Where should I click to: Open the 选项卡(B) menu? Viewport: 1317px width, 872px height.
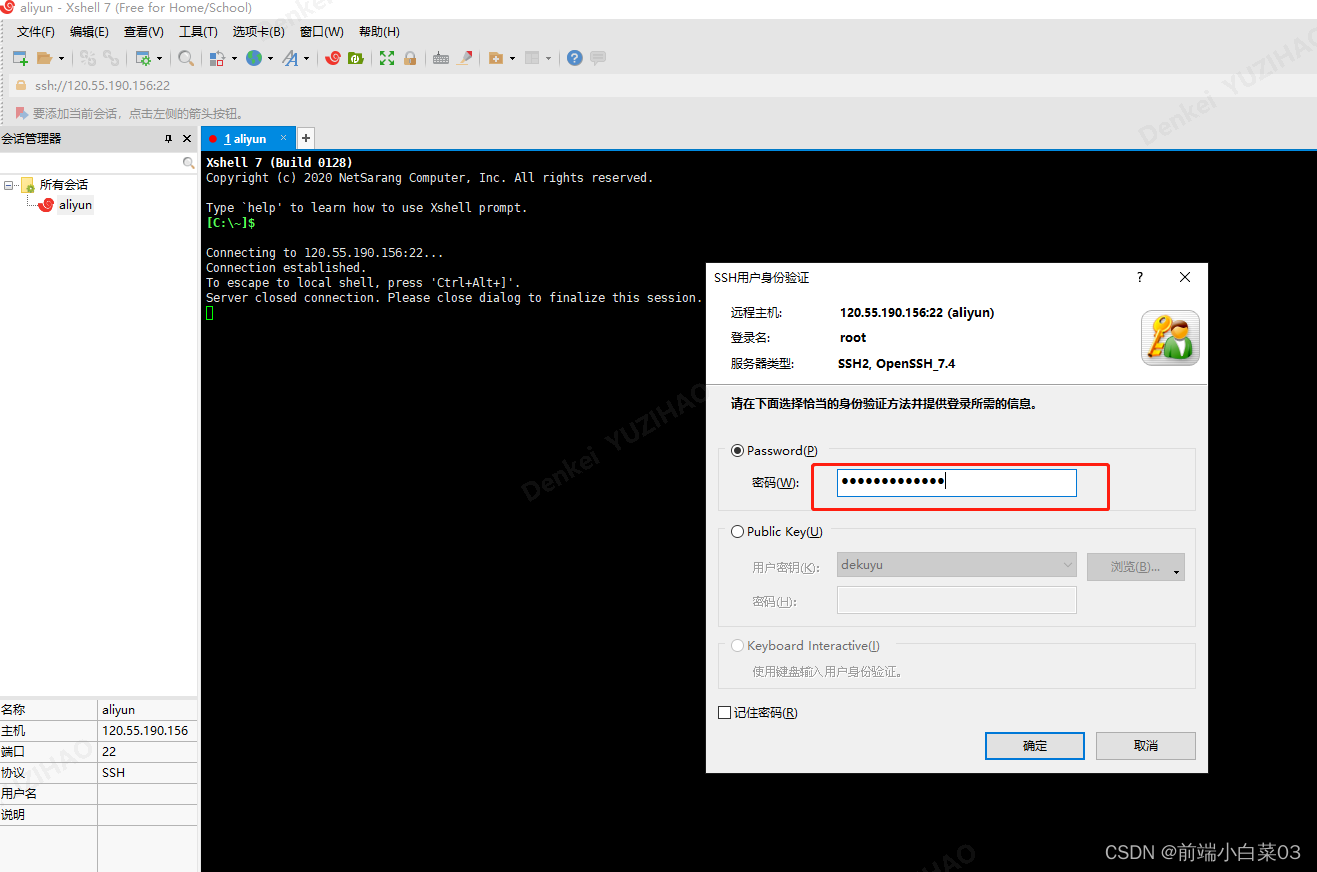point(259,32)
